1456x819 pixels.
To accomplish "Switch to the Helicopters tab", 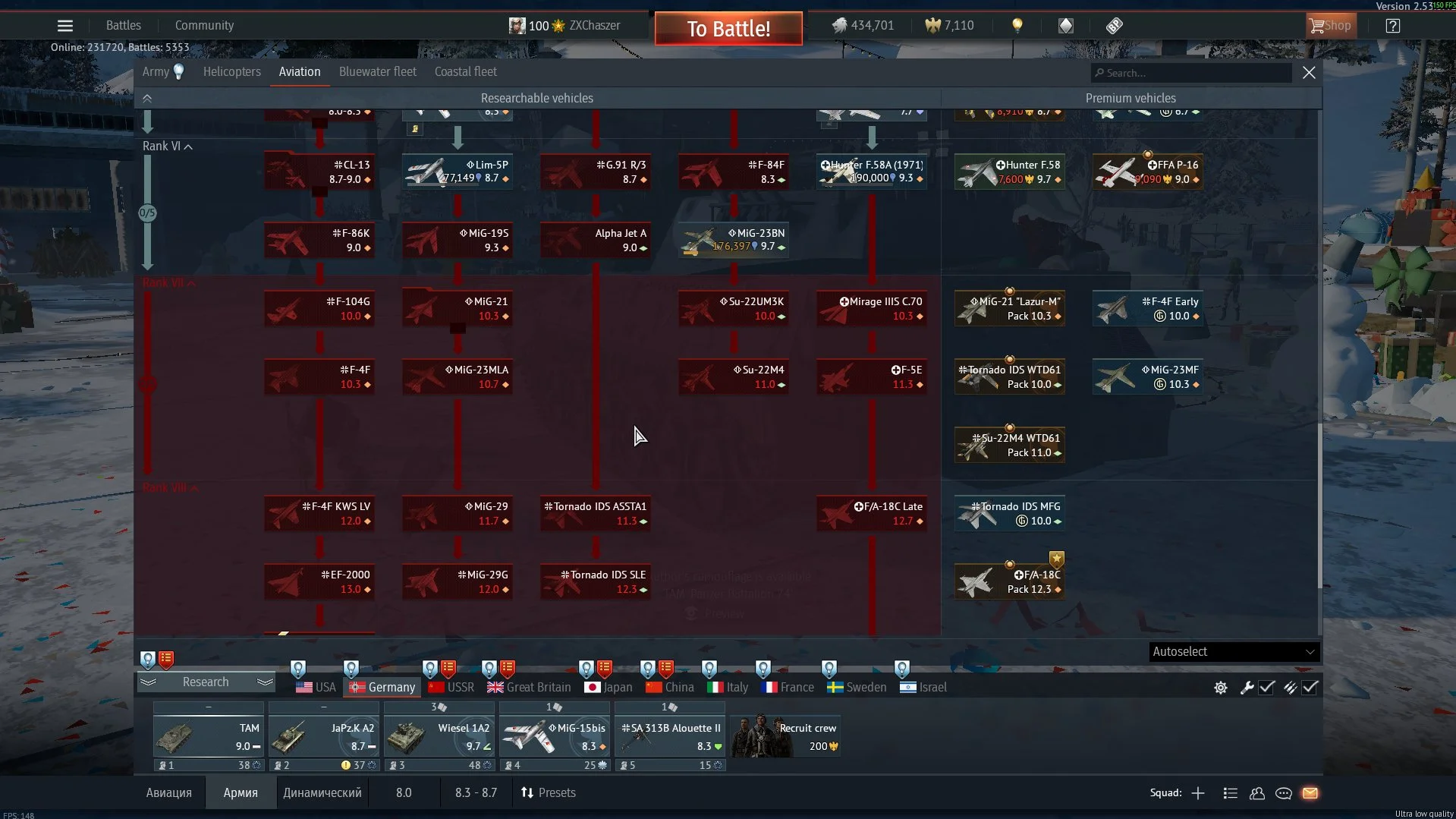I will [x=231, y=72].
